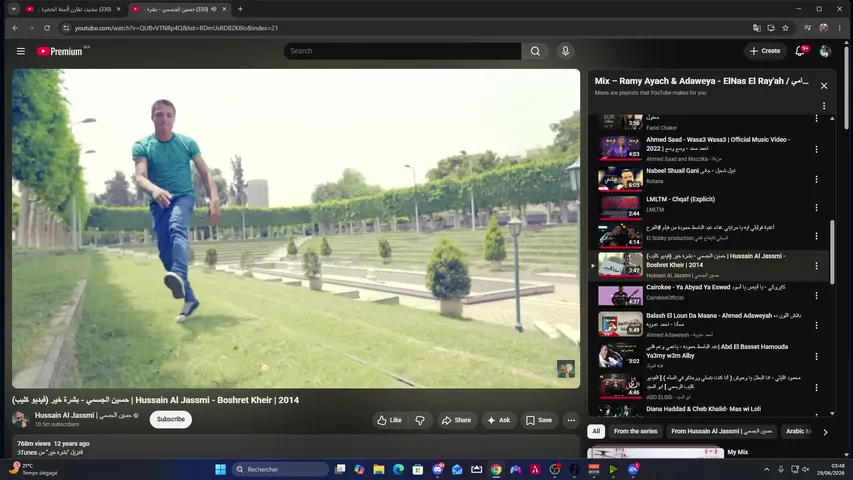Switch to the first browser tab
The height and width of the screenshot is (480, 853).
tap(72, 9)
